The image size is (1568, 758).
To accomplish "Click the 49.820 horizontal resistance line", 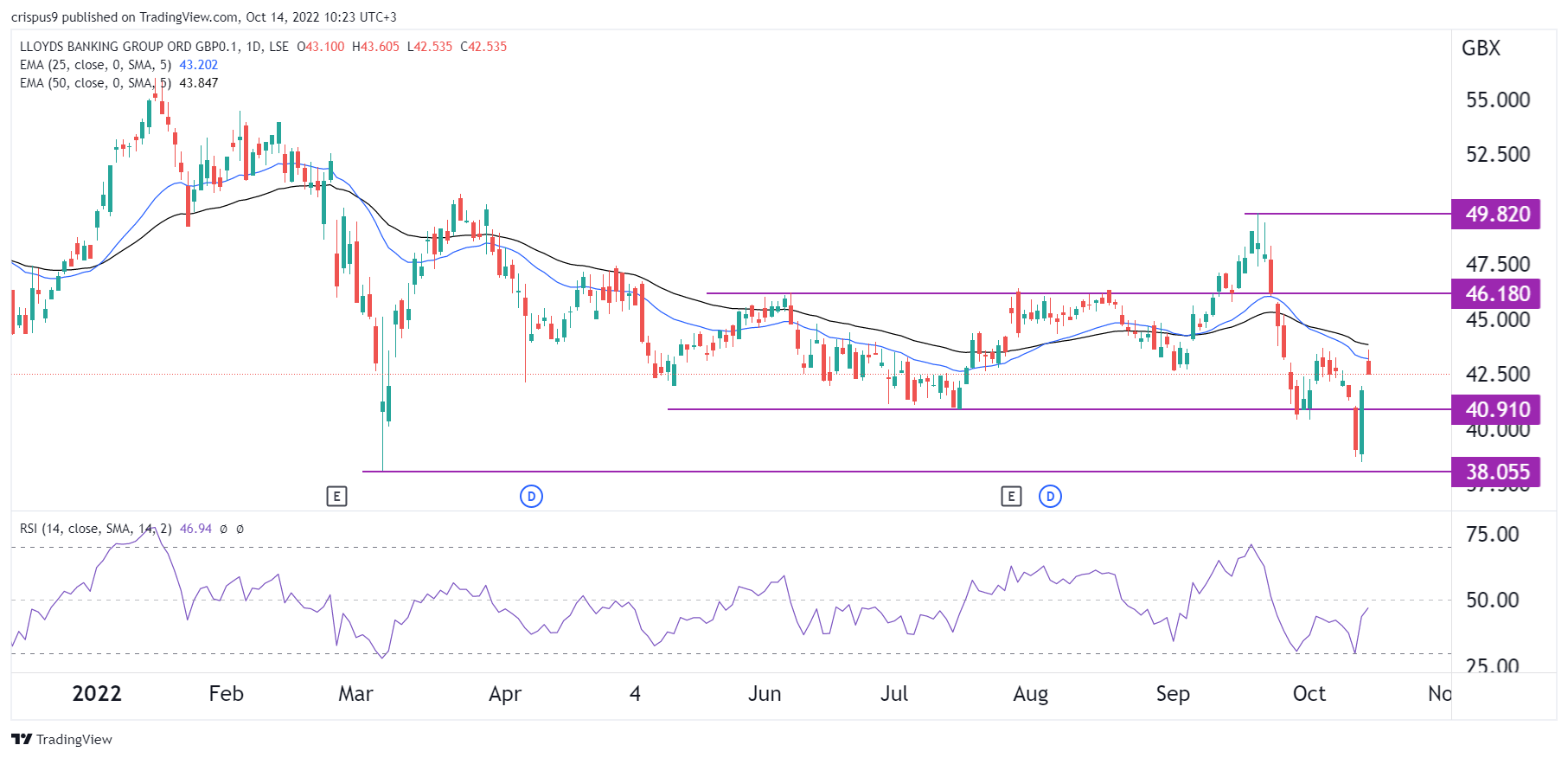I will click(x=1347, y=214).
